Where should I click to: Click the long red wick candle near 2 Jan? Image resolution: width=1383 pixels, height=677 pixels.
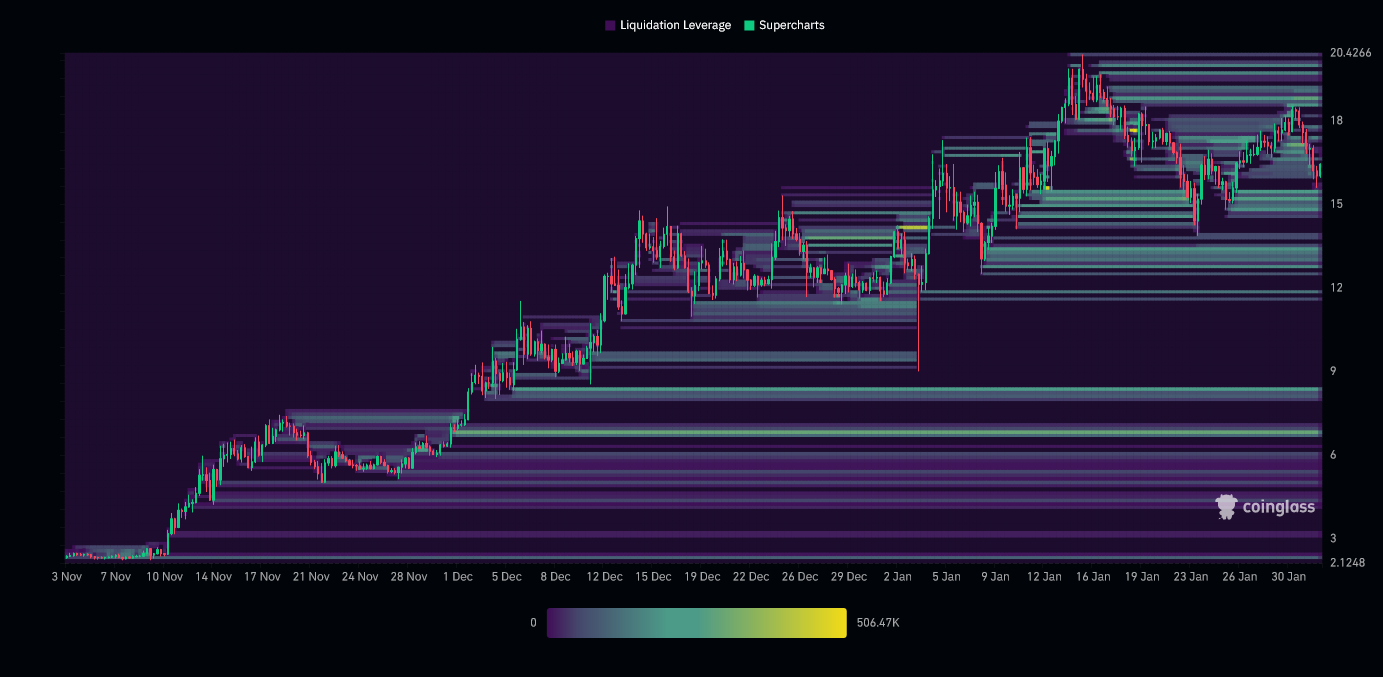917,330
